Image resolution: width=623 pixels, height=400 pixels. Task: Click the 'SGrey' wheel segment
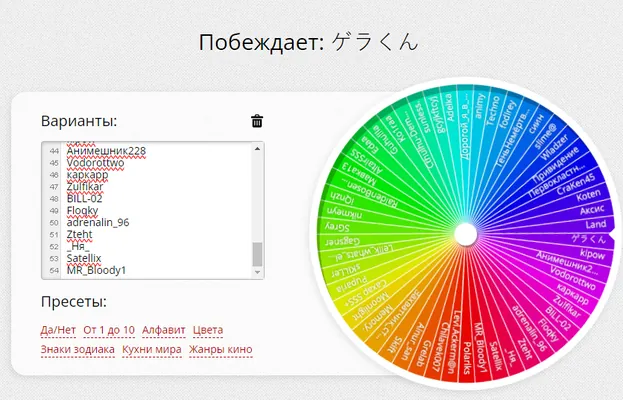pos(337,227)
